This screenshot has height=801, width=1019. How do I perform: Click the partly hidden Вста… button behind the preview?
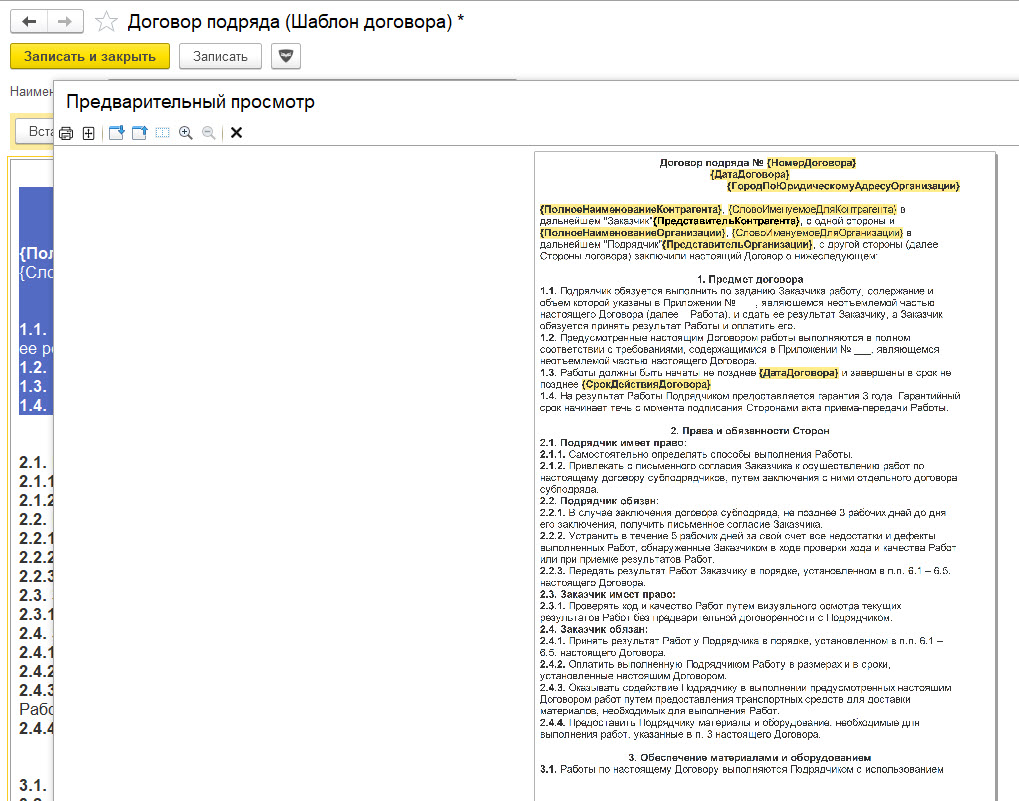pyautogui.click(x=34, y=131)
